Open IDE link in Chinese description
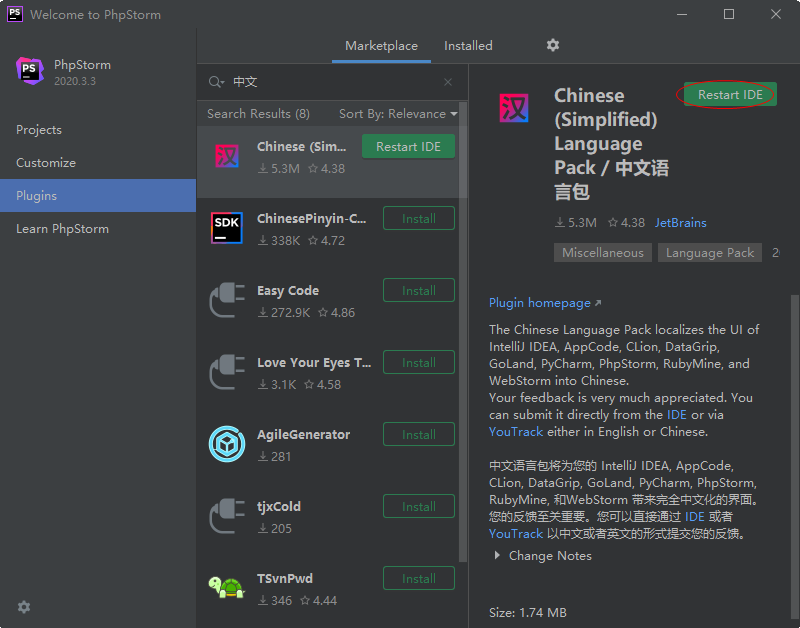Screen dimensions: 800x628 [694, 516]
